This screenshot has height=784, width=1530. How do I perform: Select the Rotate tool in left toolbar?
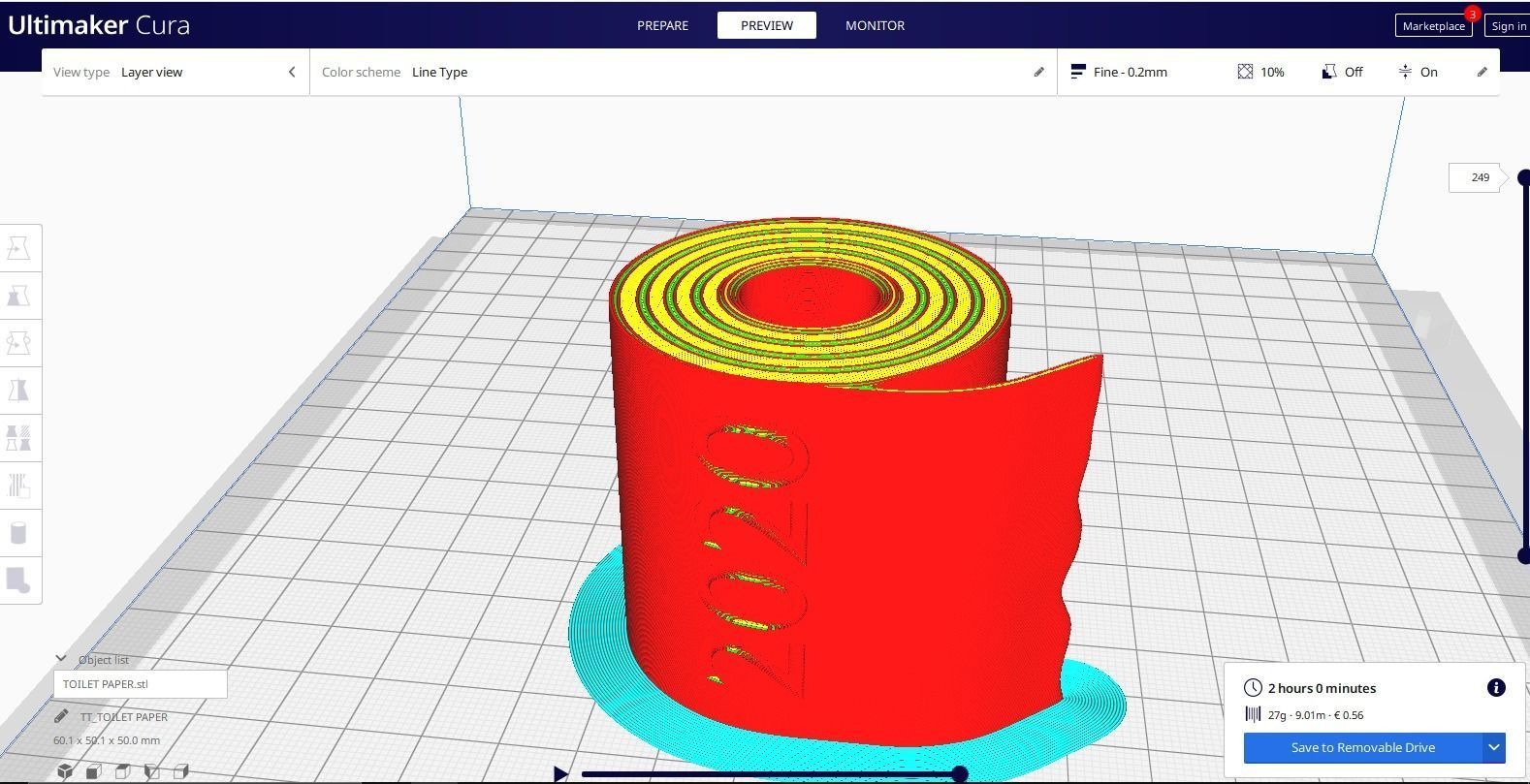(x=19, y=343)
